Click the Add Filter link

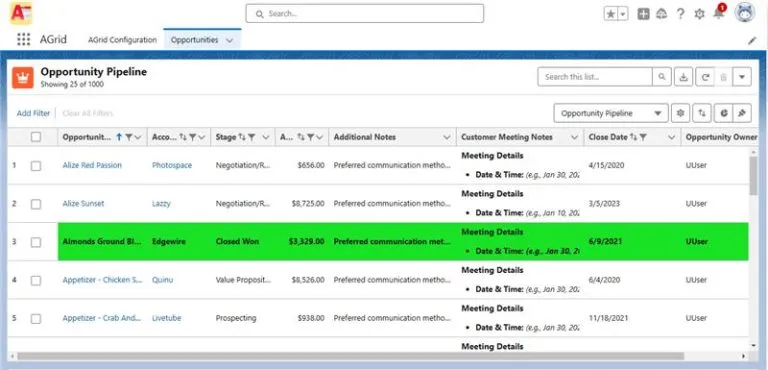coord(33,113)
